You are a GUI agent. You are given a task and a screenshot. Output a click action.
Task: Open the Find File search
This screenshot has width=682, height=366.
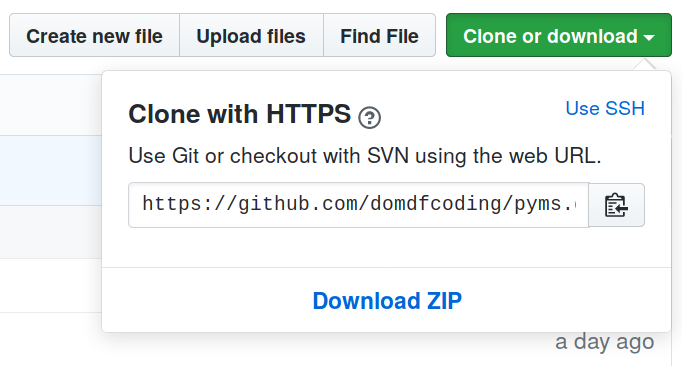(379, 35)
